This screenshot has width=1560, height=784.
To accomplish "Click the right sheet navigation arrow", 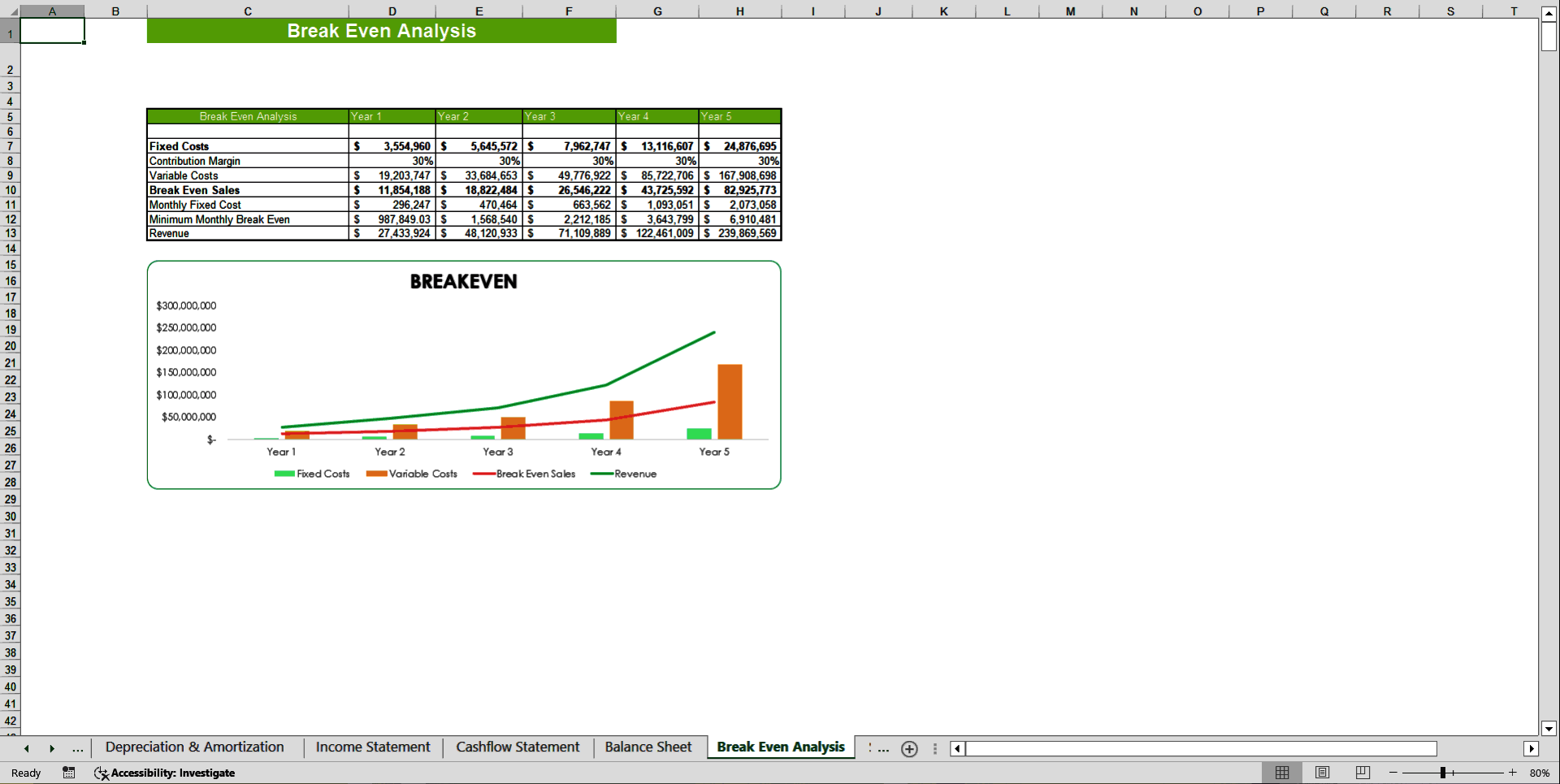I will pos(52,748).
